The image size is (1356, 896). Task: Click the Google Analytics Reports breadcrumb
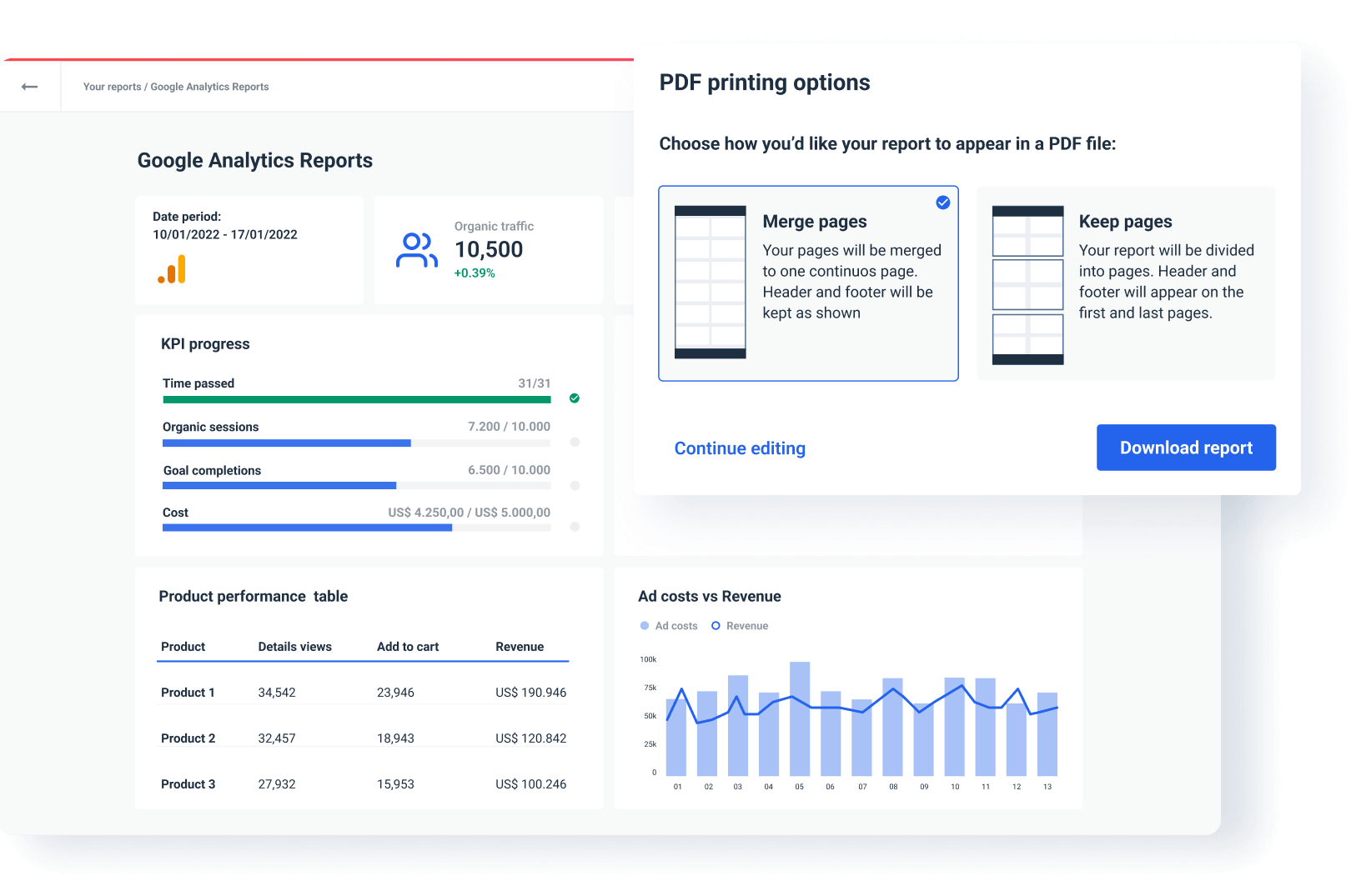point(209,87)
